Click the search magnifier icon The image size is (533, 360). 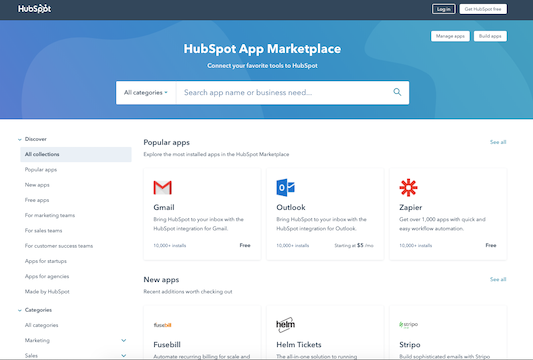click(x=397, y=92)
